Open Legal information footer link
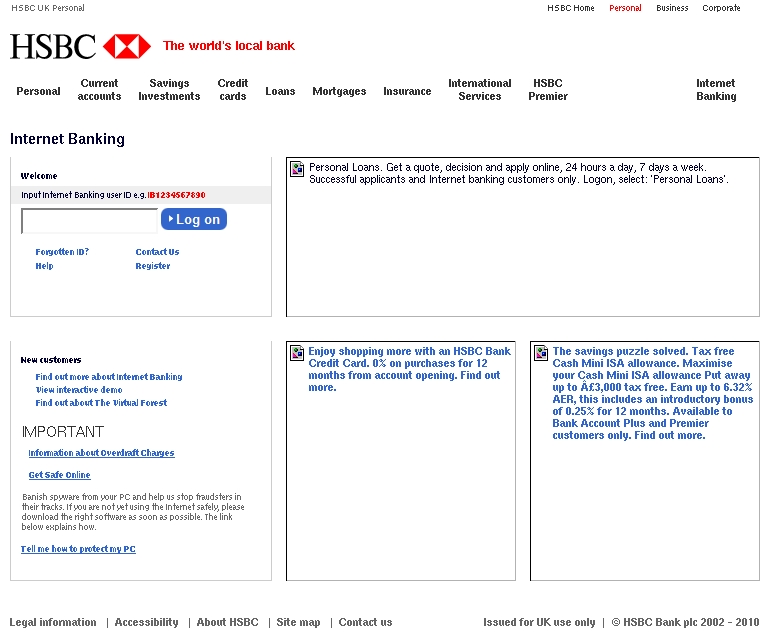760x643 pixels. pyautogui.click(x=53, y=622)
